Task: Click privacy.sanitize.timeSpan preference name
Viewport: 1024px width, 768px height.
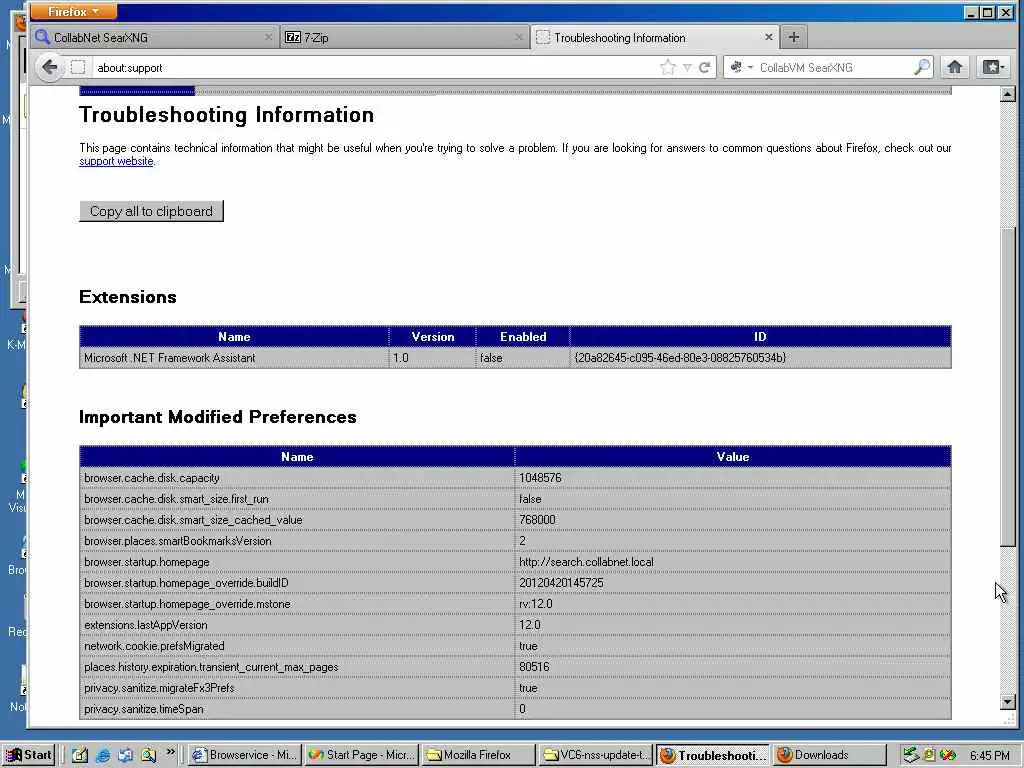Action: click(x=144, y=709)
